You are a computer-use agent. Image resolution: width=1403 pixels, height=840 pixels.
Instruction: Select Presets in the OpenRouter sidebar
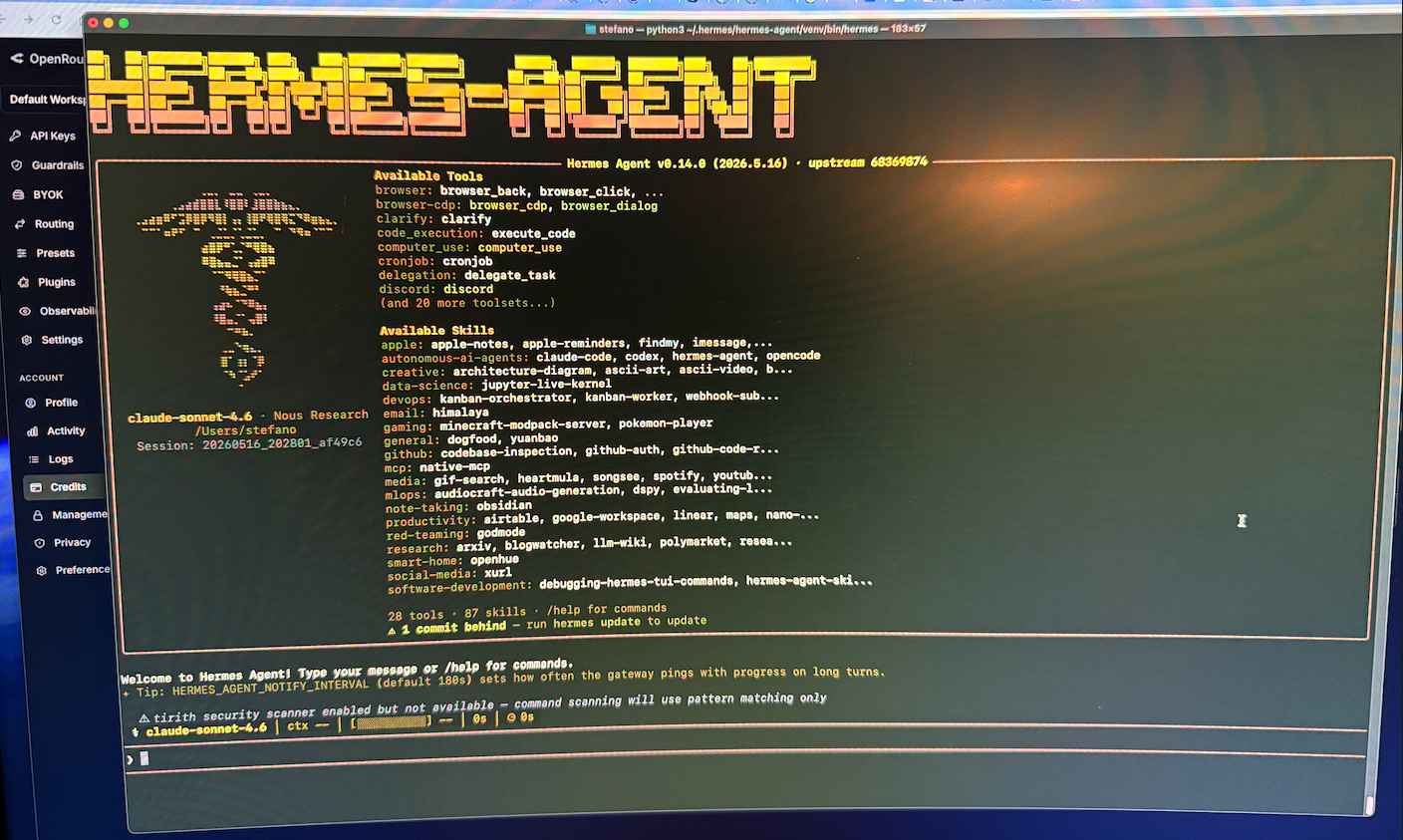tap(45, 253)
